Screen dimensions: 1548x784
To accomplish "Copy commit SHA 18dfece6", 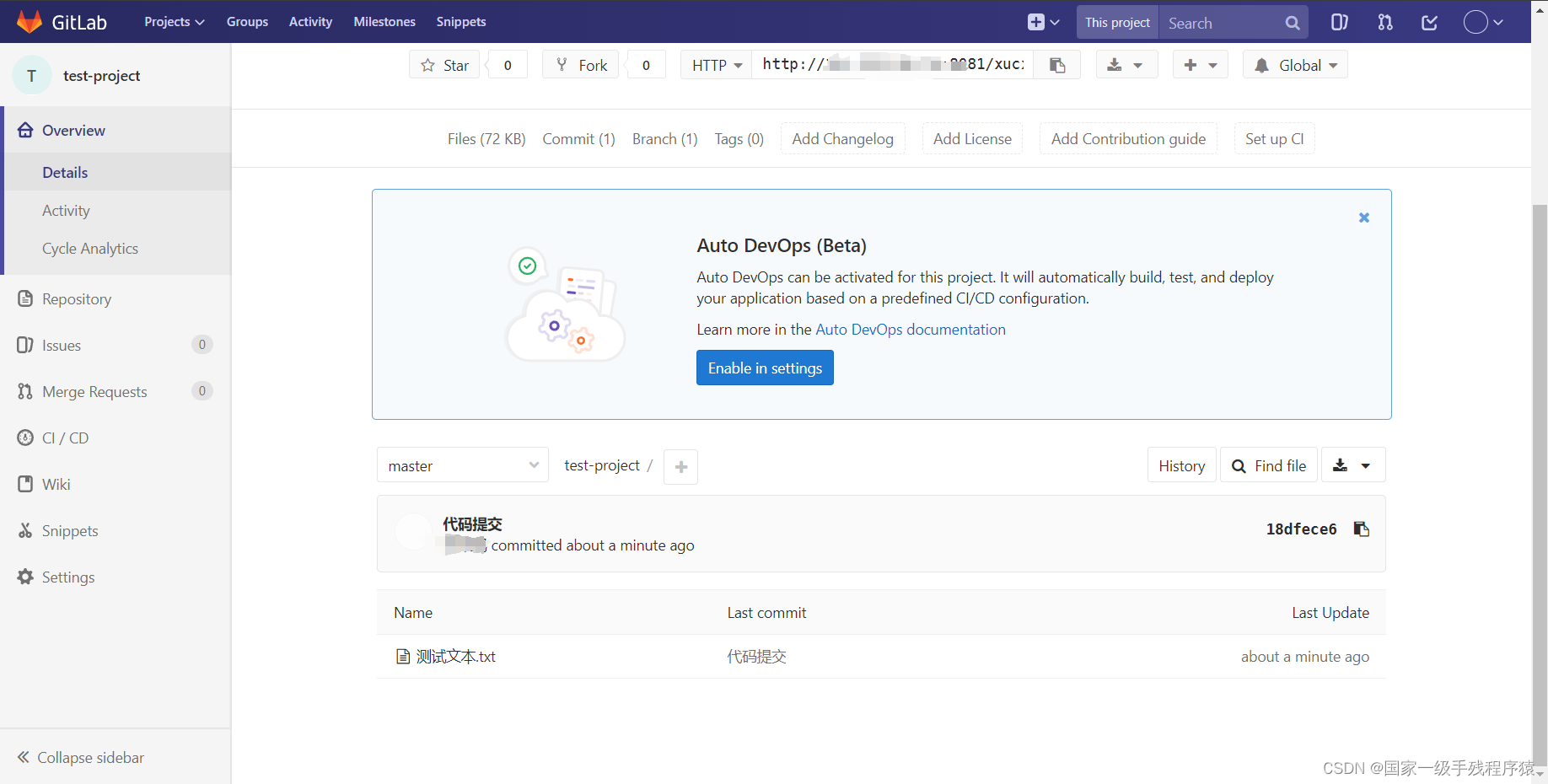I will [1361, 529].
